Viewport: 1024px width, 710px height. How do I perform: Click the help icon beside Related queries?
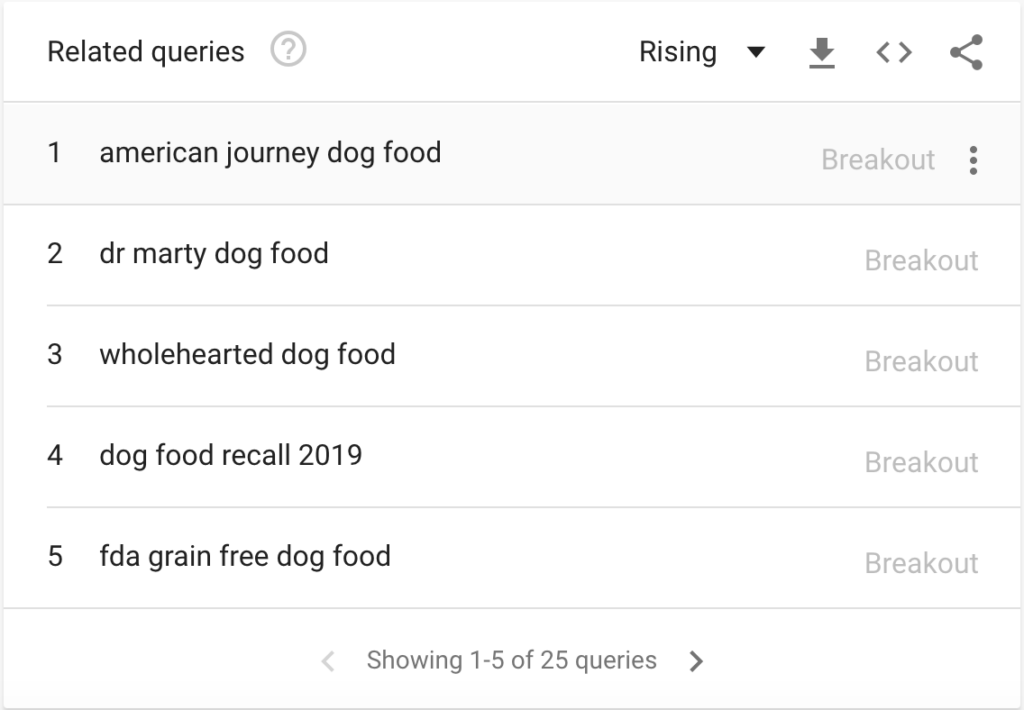pos(288,51)
